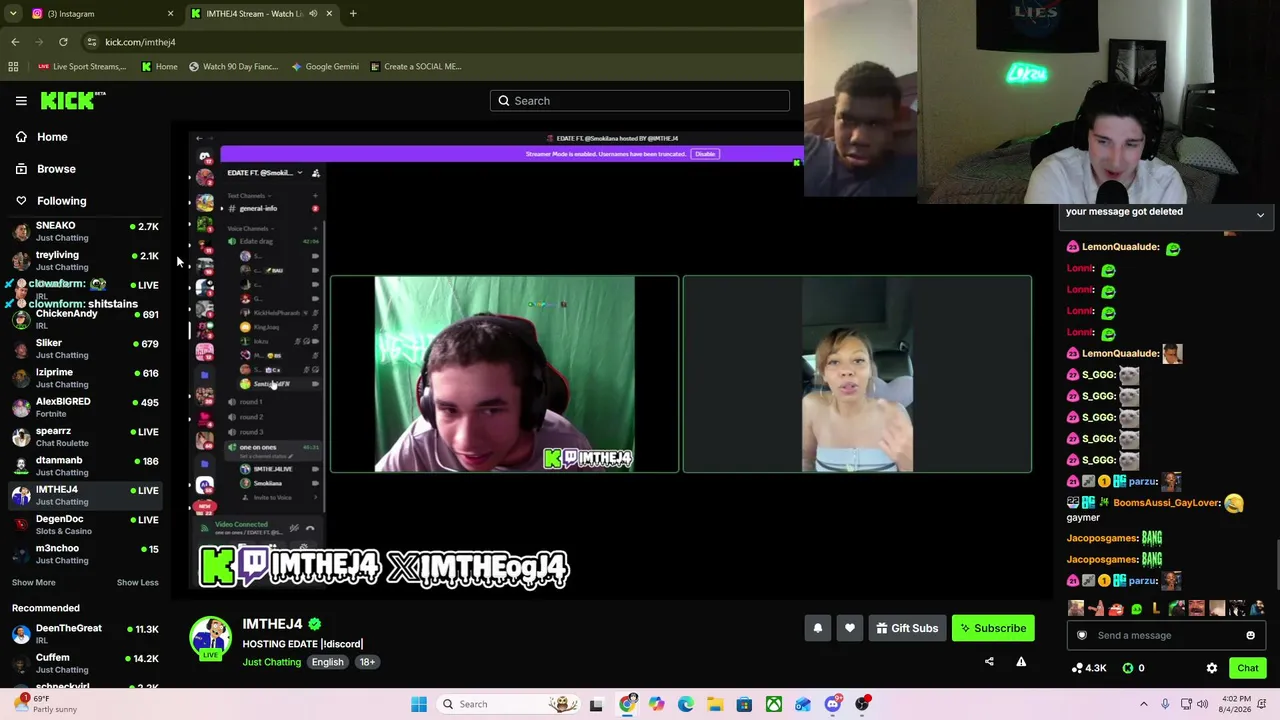Open treyliving channel in following list
1280x720 pixels.
(85, 260)
